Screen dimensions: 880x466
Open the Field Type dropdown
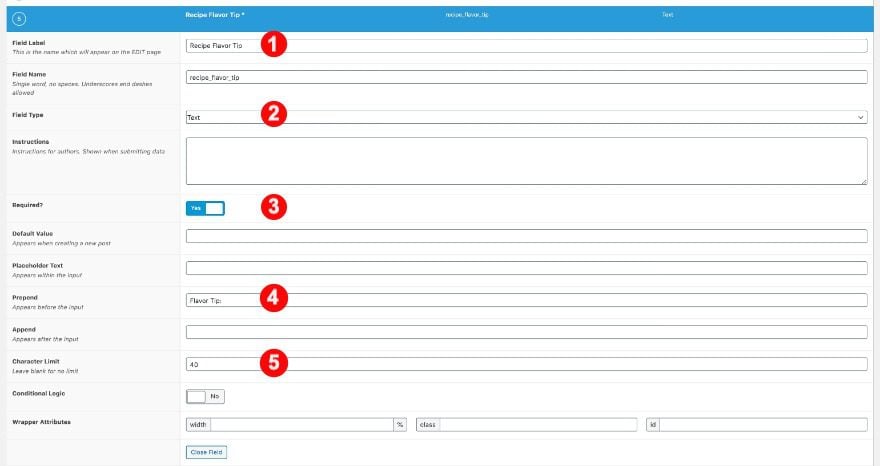tap(526, 117)
